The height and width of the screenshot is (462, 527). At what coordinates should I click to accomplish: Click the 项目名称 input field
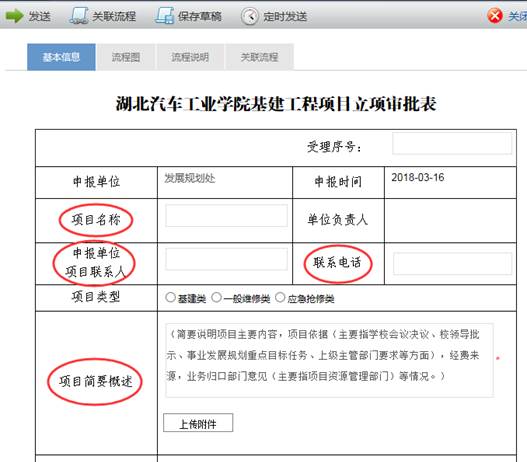pyautogui.click(x=227, y=216)
